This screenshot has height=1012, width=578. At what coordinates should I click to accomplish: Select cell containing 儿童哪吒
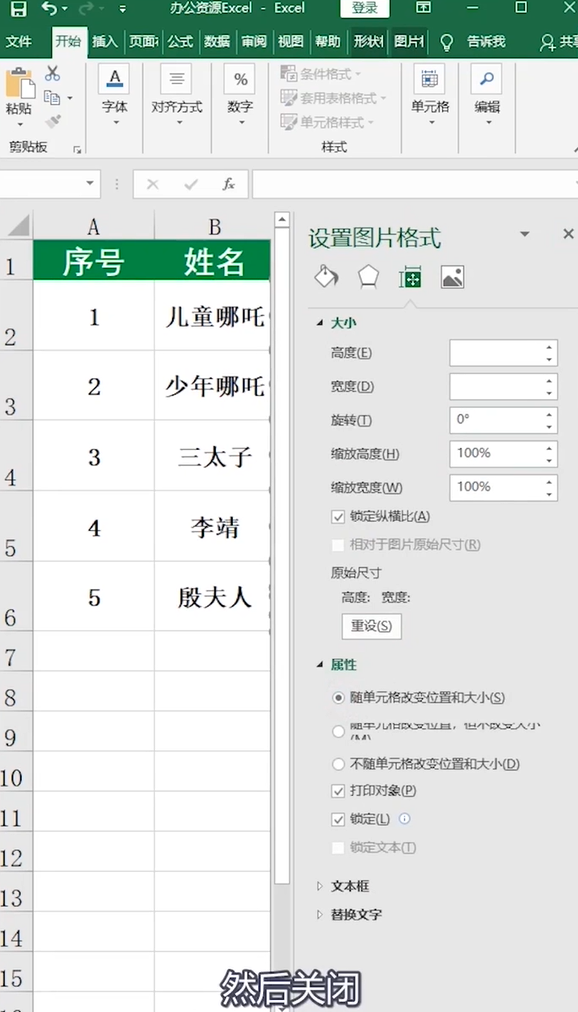click(x=214, y=316)
